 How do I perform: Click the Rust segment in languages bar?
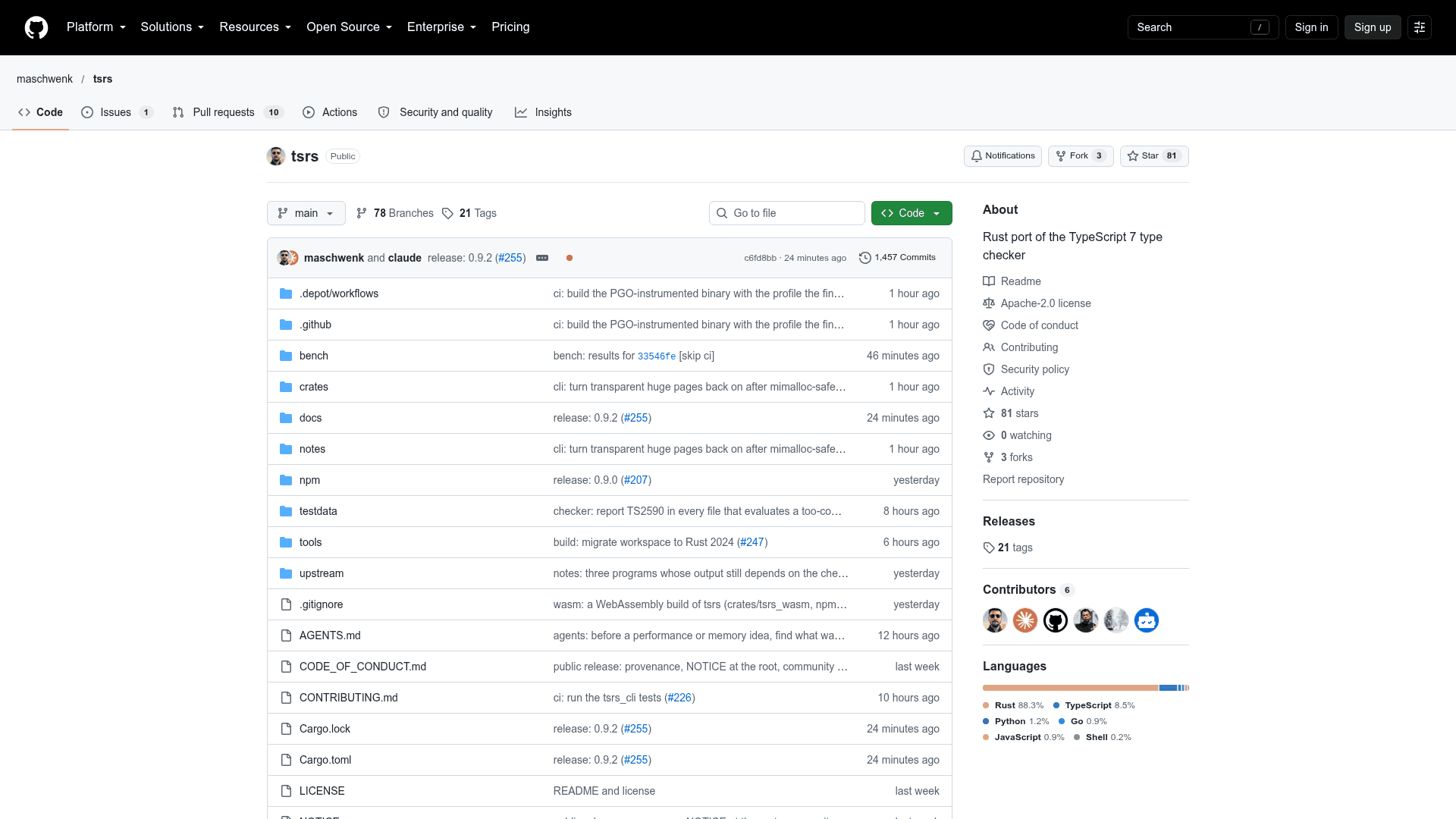pyautogui.click(x=1070, y=688)
